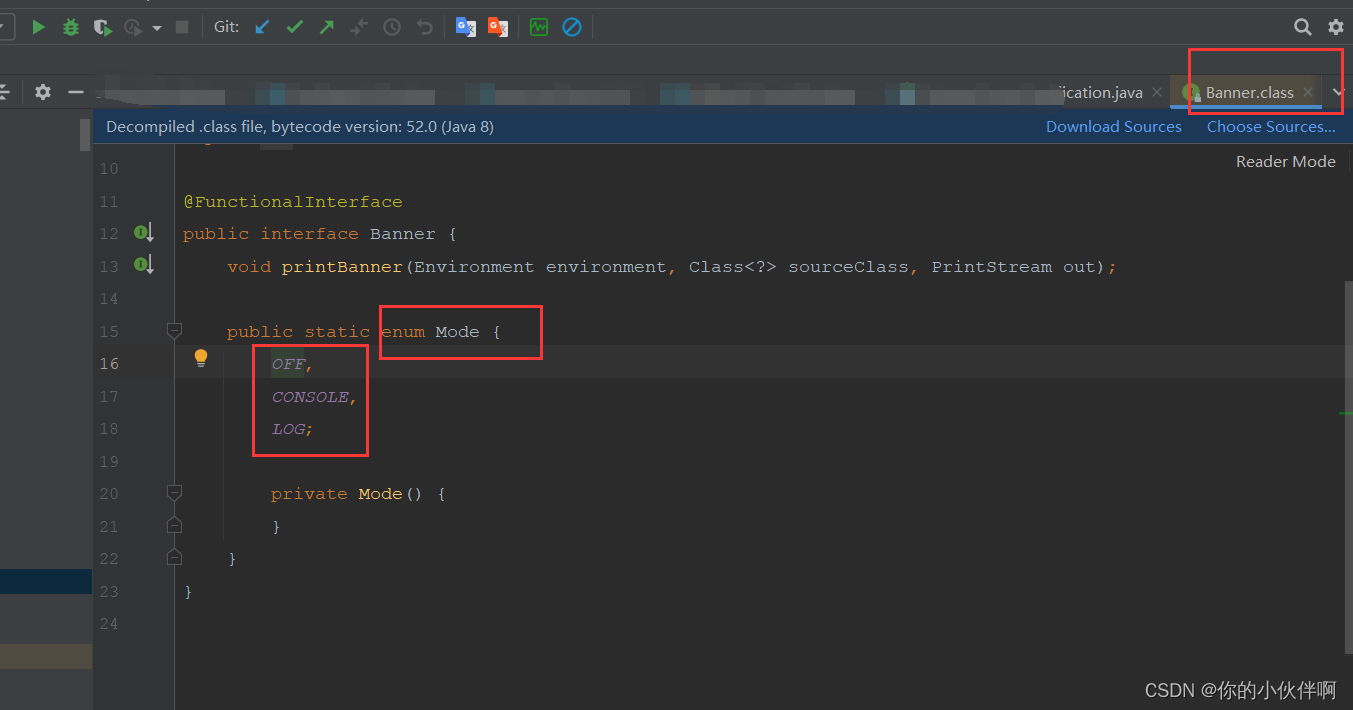Screen dimensions: 1353x710
Task: Click the Decompiled .class file notice text
Action: (300, 126)
